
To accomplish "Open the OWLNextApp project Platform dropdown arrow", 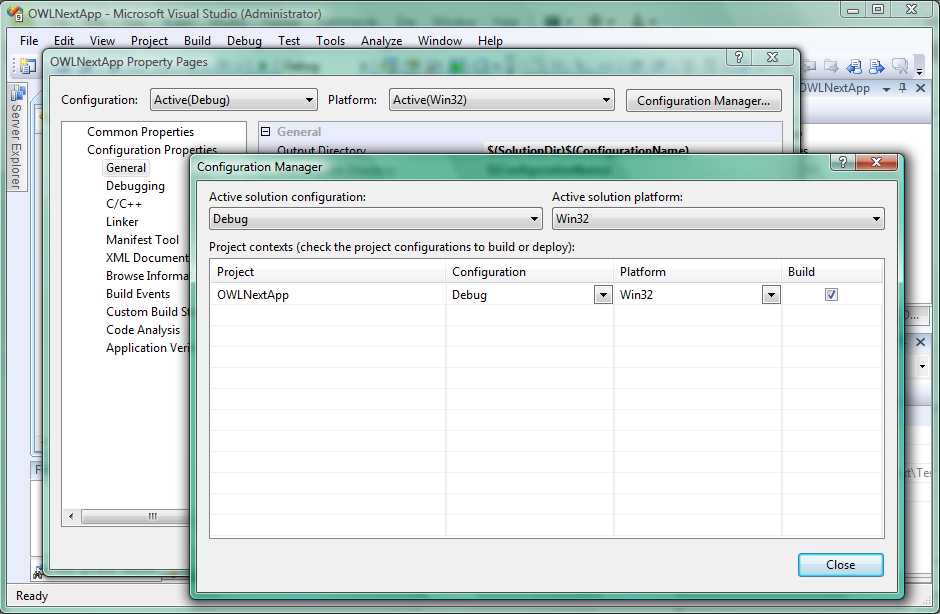I will click(x=771, y=294).
